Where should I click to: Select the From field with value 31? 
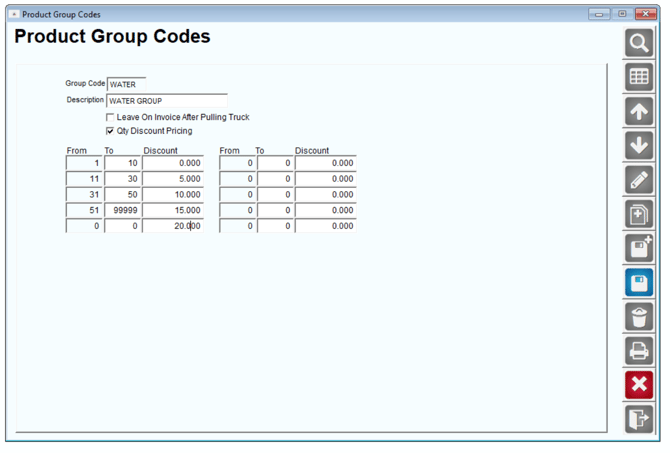pyautogui.click(x=84, y=194)
